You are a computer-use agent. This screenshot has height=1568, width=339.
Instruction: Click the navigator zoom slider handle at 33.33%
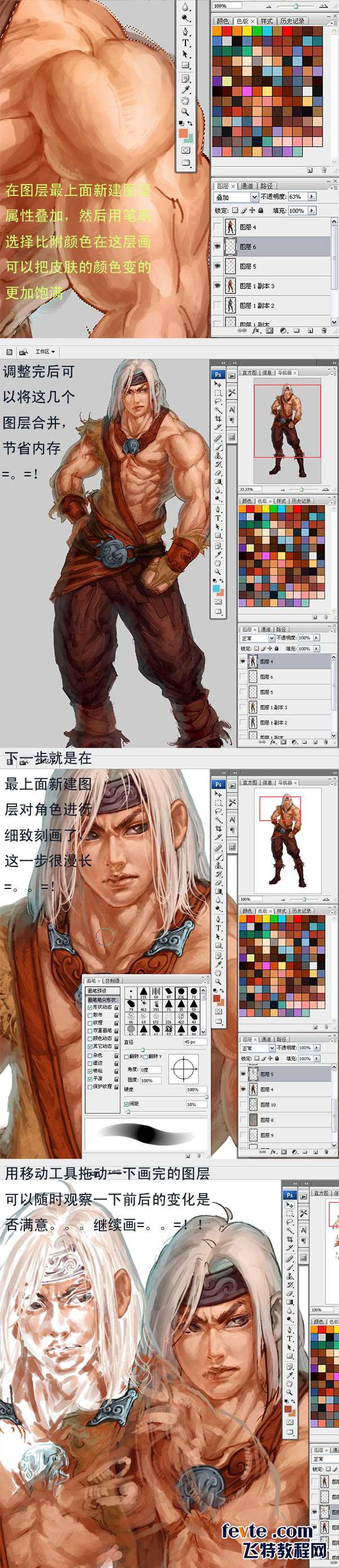tap(302, 489)
